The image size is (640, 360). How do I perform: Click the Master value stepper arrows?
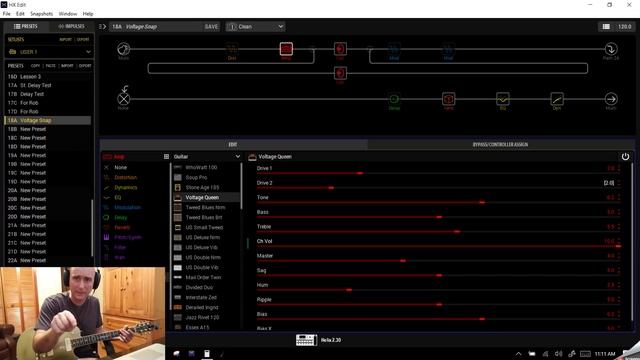click(x=619, y=256)
